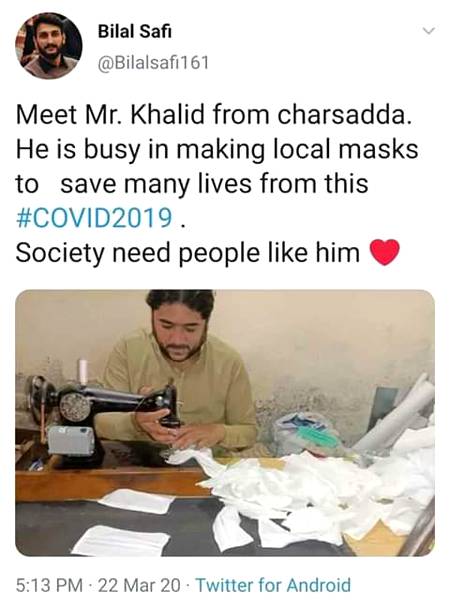Select the text 'Meet Mr. Khalid from charsadda.'

click(213, 115)
